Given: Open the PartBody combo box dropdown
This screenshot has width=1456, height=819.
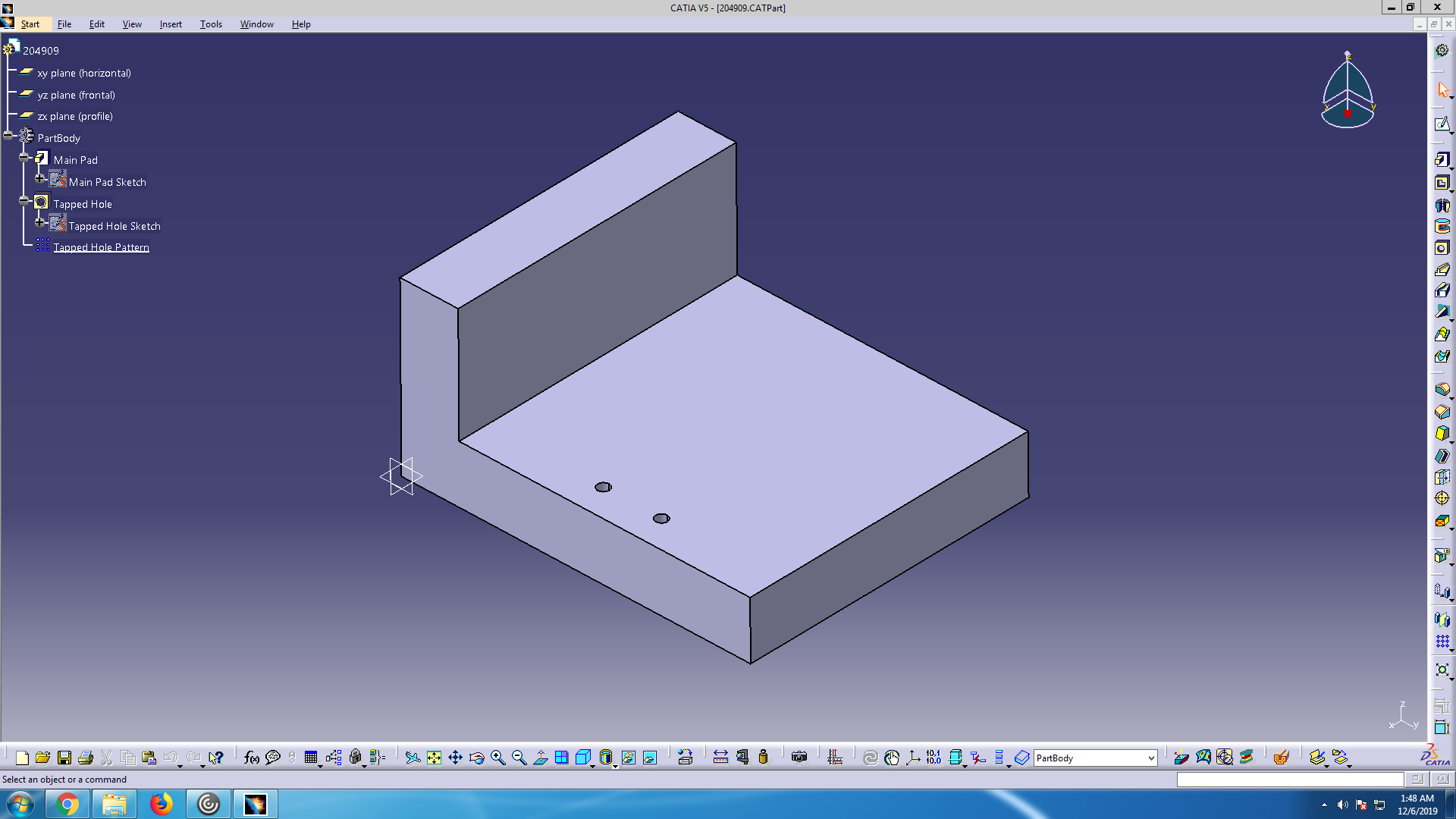Looking at the screenshot, I should (1150, 758).
